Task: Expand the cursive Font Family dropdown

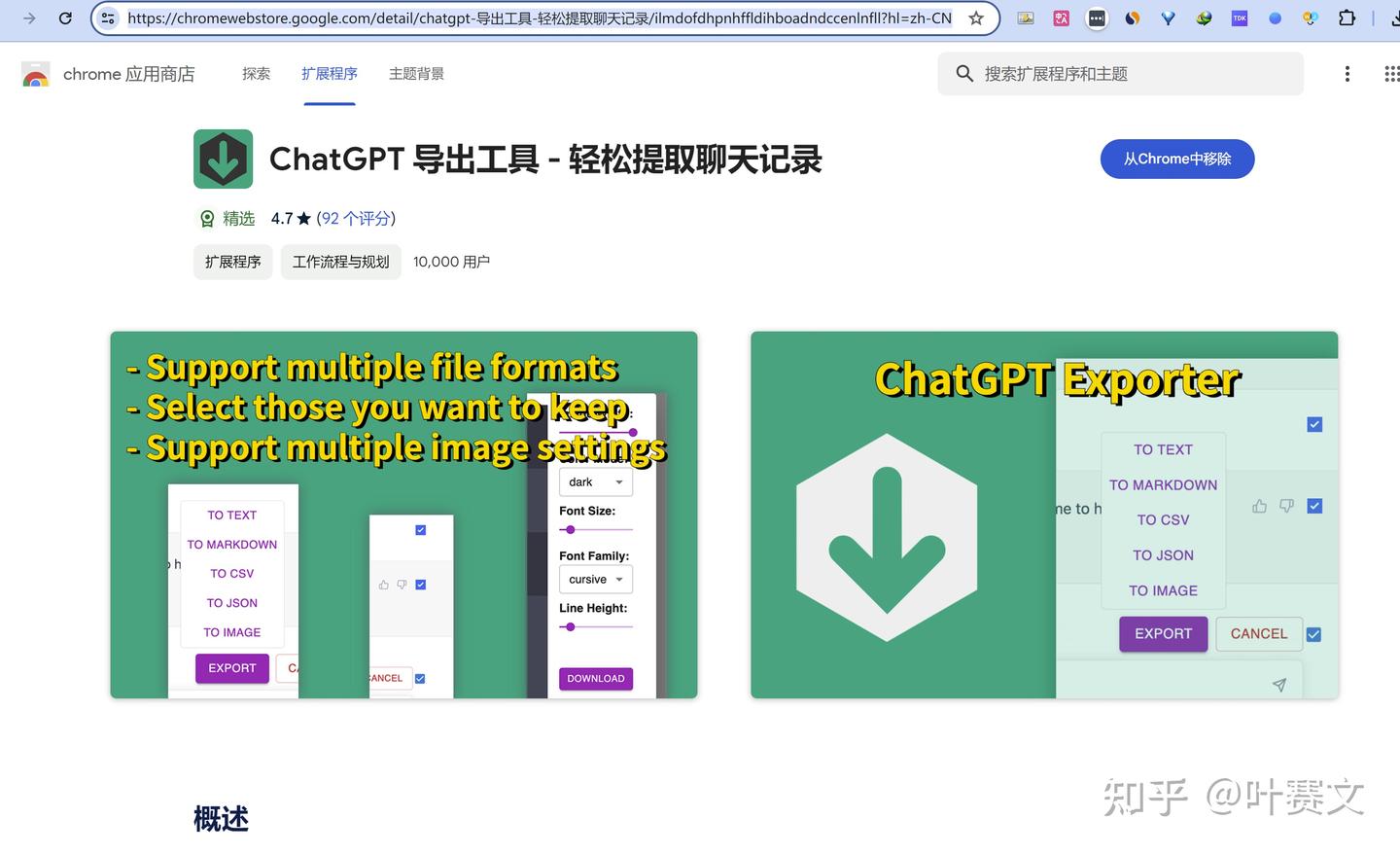Action: click(x=595, y=579)
